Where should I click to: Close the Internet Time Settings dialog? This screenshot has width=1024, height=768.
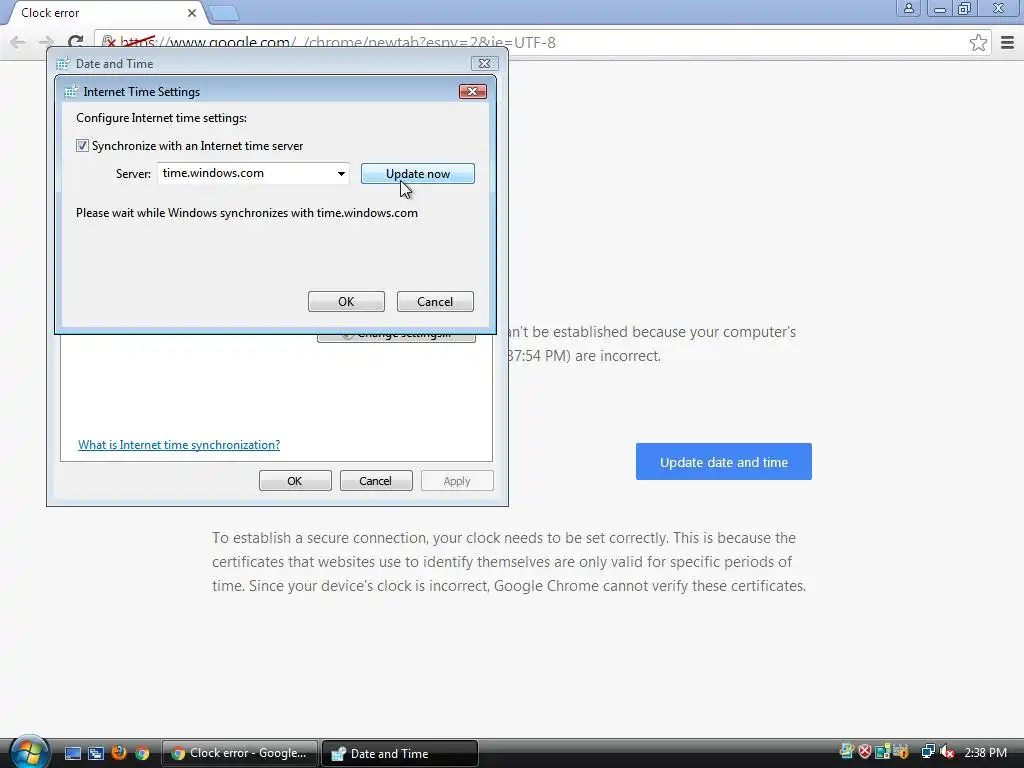click(x=473, y=91)
